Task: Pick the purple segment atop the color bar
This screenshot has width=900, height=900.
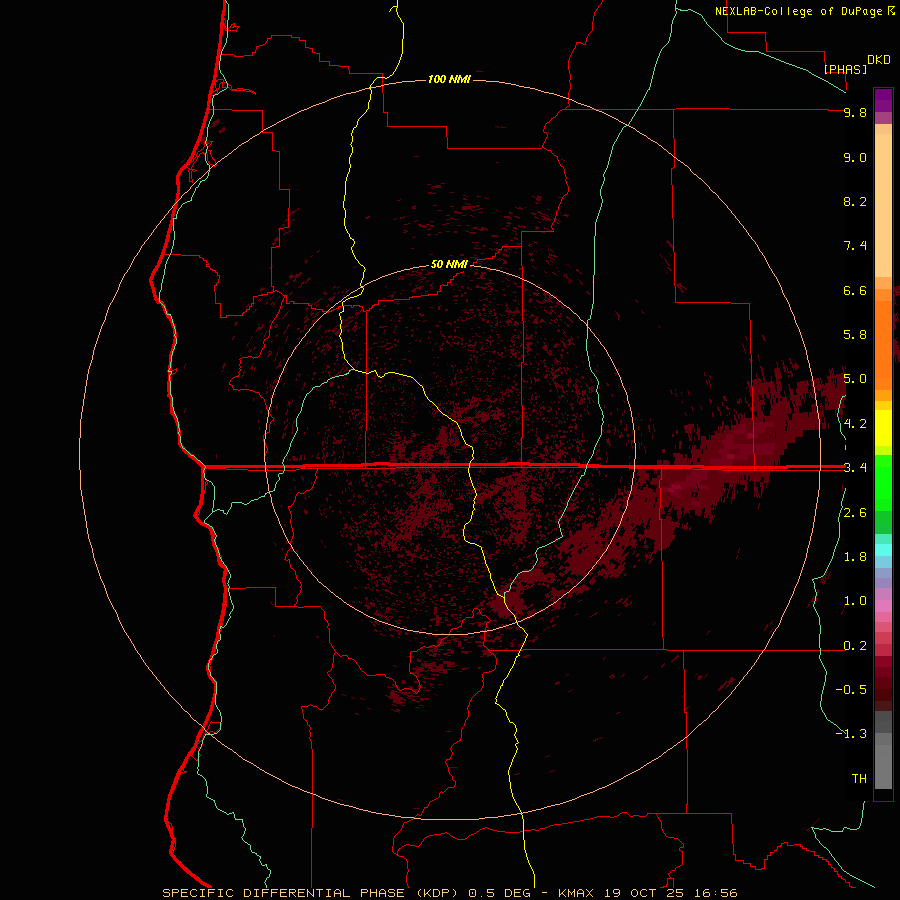Action: coord(883,100)
